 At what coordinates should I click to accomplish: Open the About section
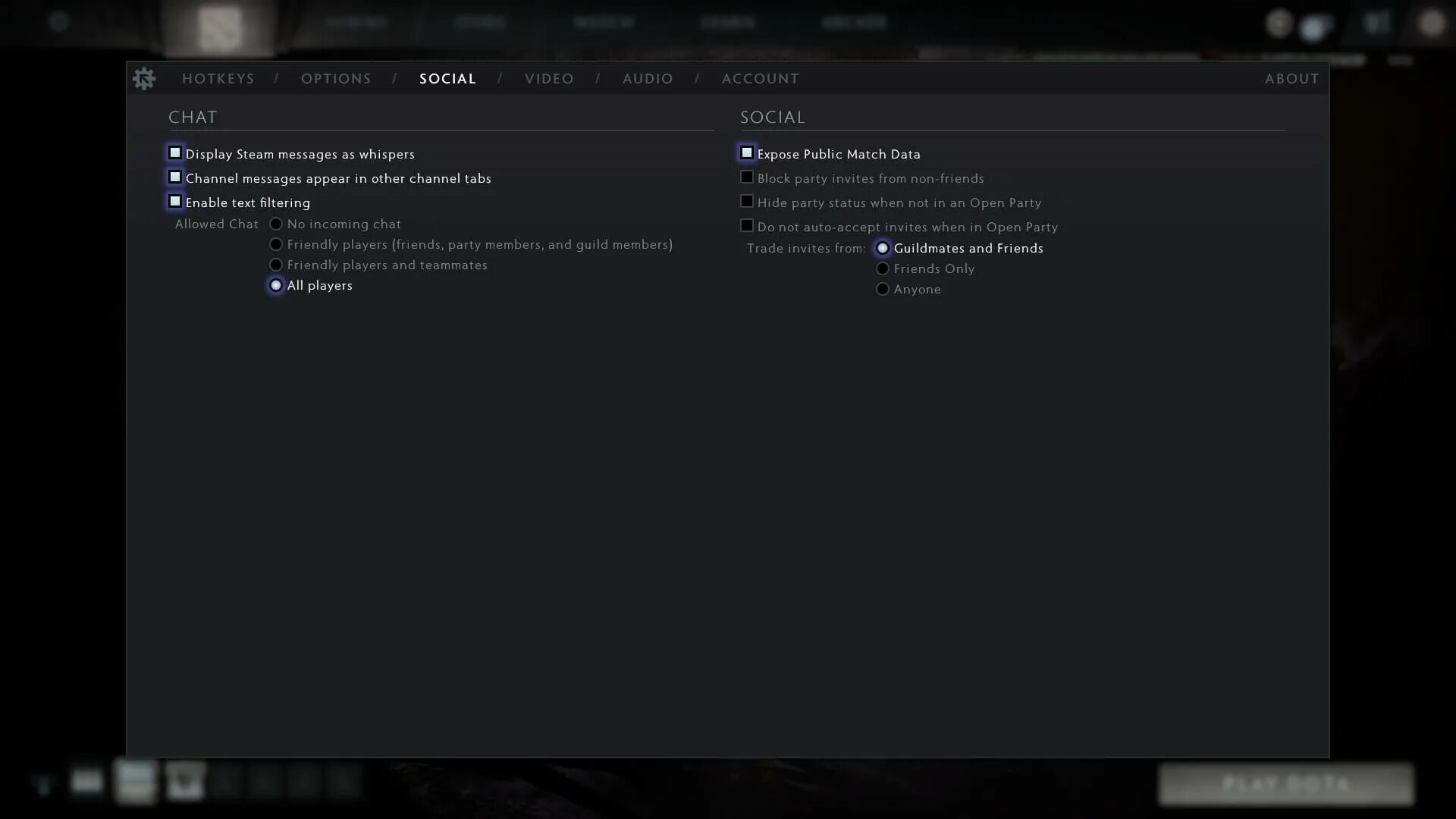tap(1291, 79)
